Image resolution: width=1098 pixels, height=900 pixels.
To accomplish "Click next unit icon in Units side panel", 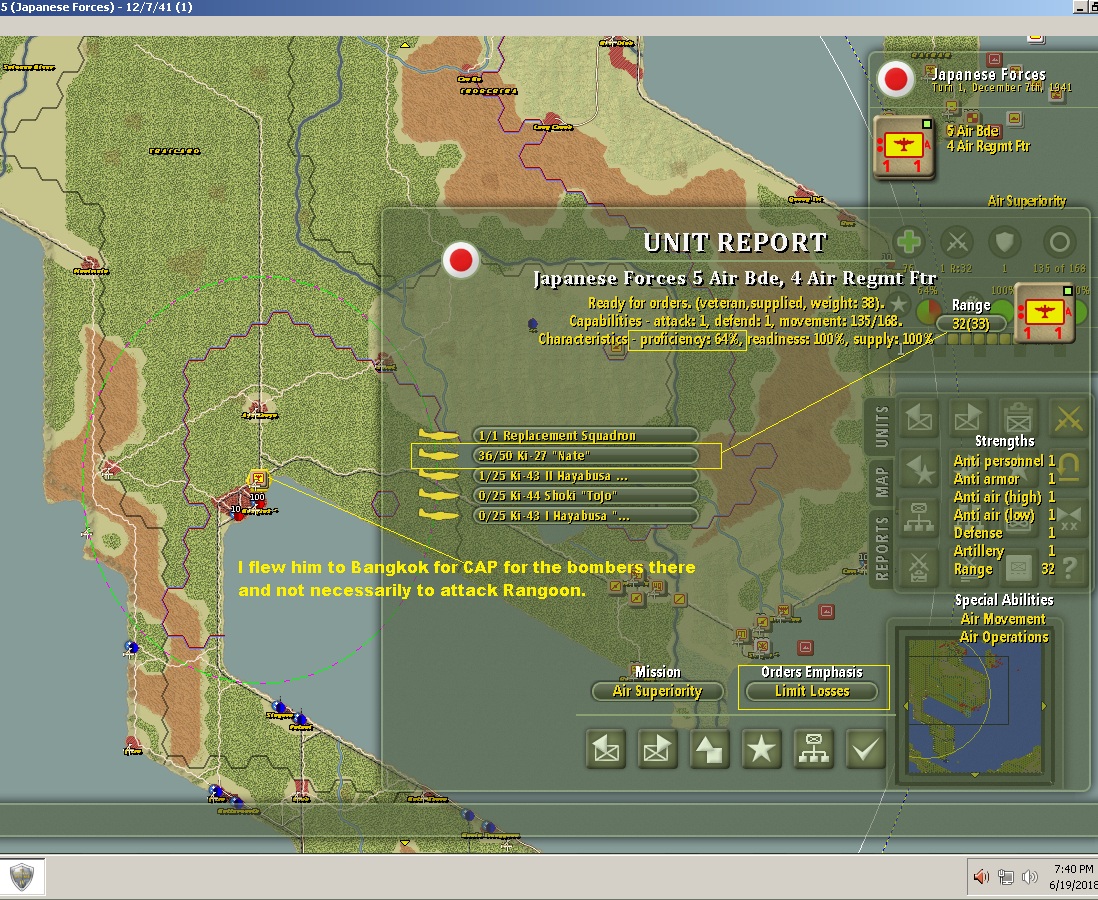I will click(968, 419).
